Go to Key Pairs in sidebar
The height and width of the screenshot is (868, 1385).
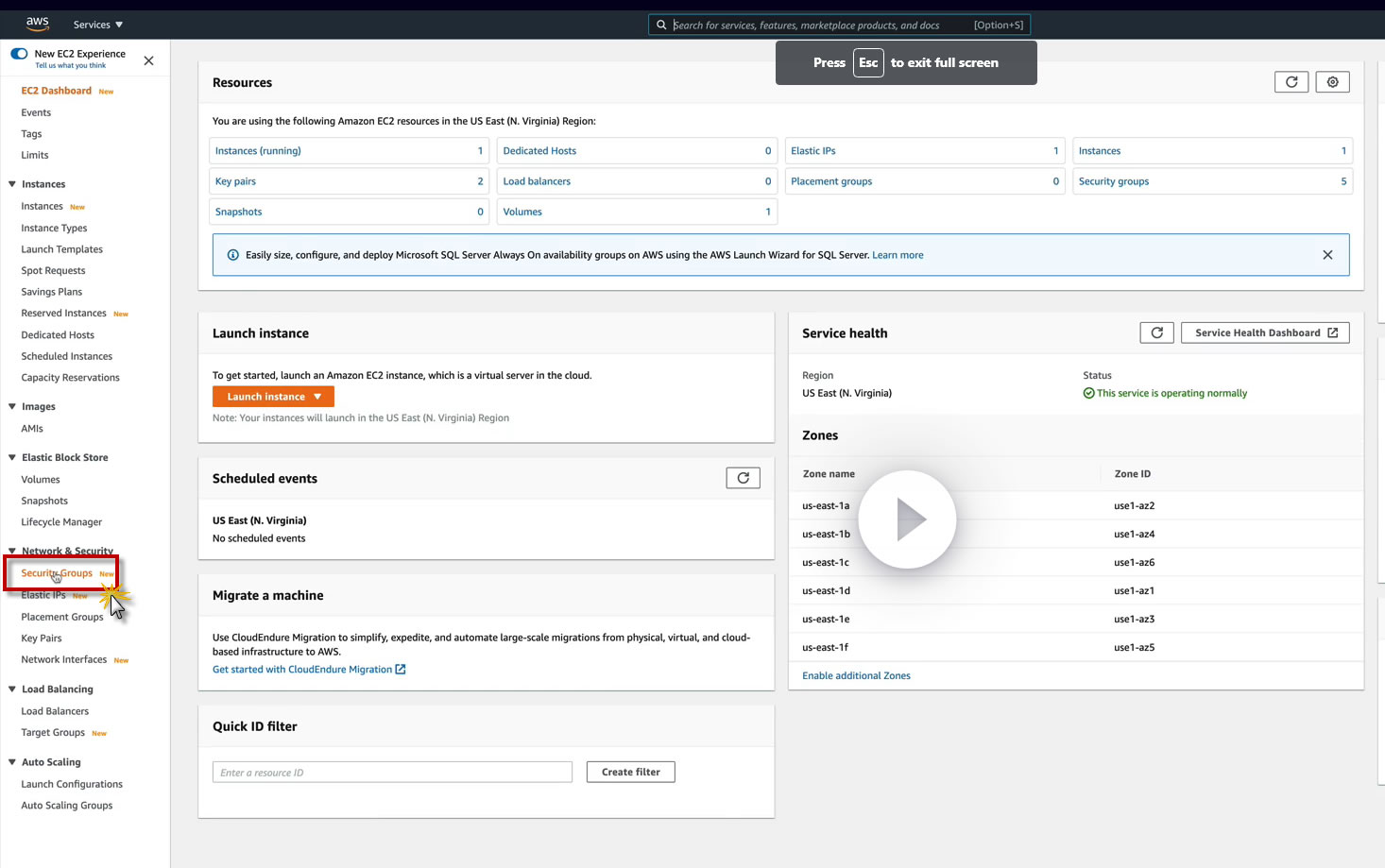pos(42,638)
